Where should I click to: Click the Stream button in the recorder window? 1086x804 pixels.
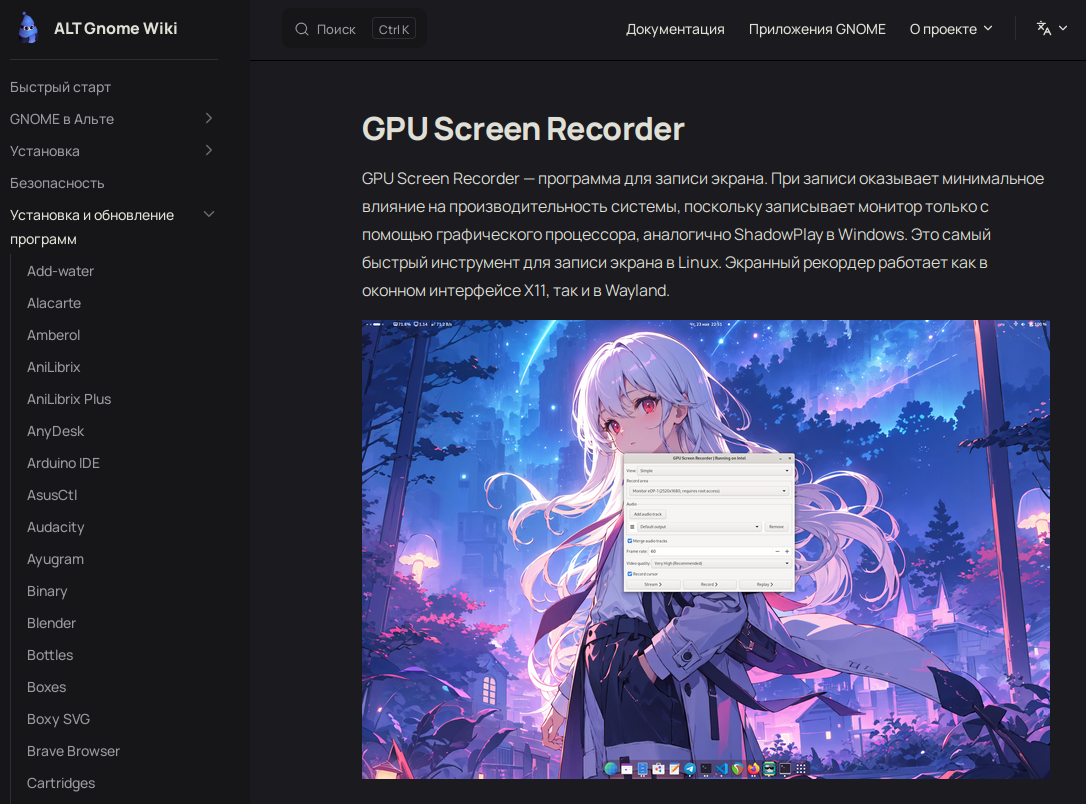(x=652, y=584)
